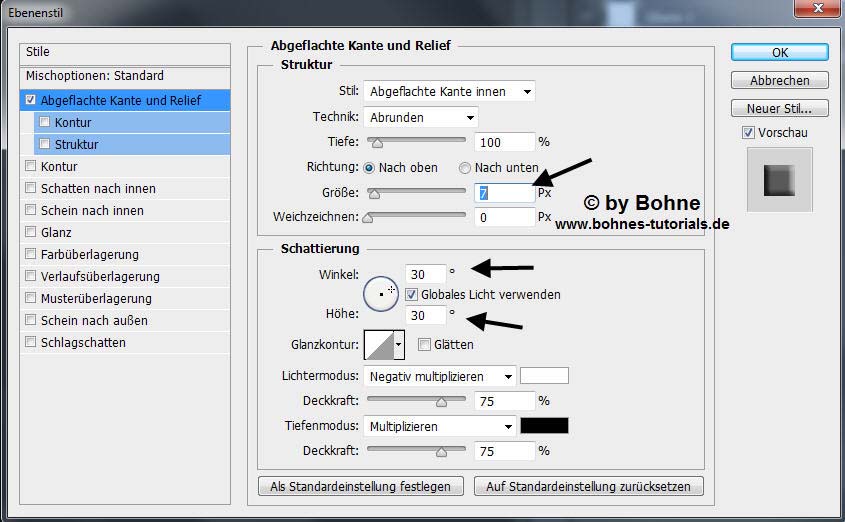Click the Winkel angle input field
Screen dimensions: 845x522
426,274
